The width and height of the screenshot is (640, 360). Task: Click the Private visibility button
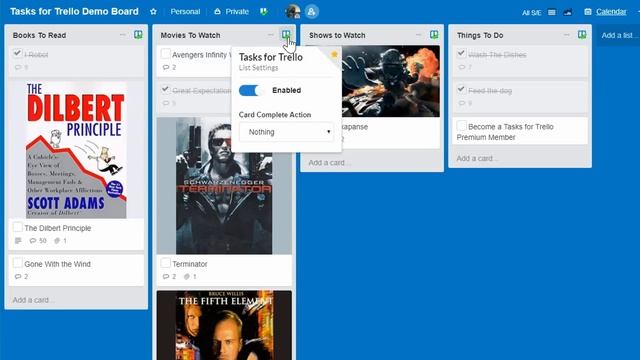click(231, 12)
